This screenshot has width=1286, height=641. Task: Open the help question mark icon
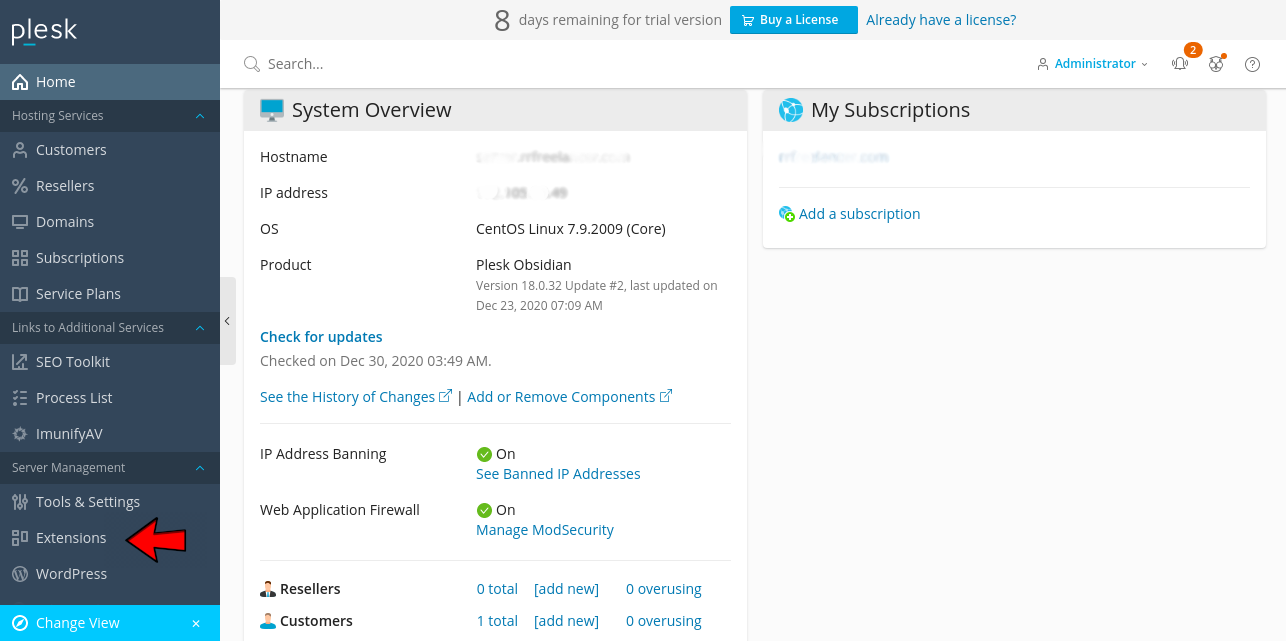(x=1252, y=64)
